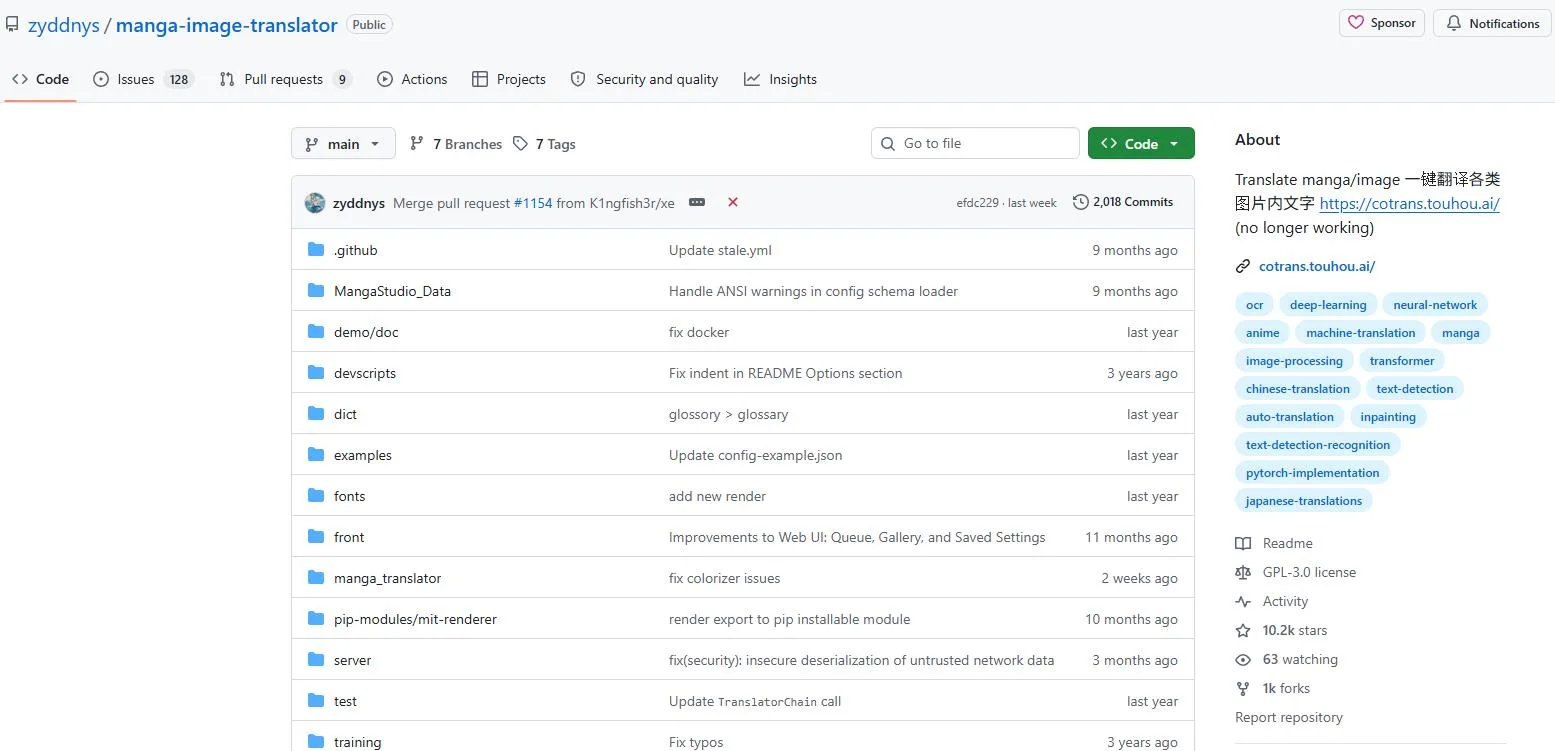Open the https://cotrans.touhou.ai/ description link

[x=1410, y=203]
